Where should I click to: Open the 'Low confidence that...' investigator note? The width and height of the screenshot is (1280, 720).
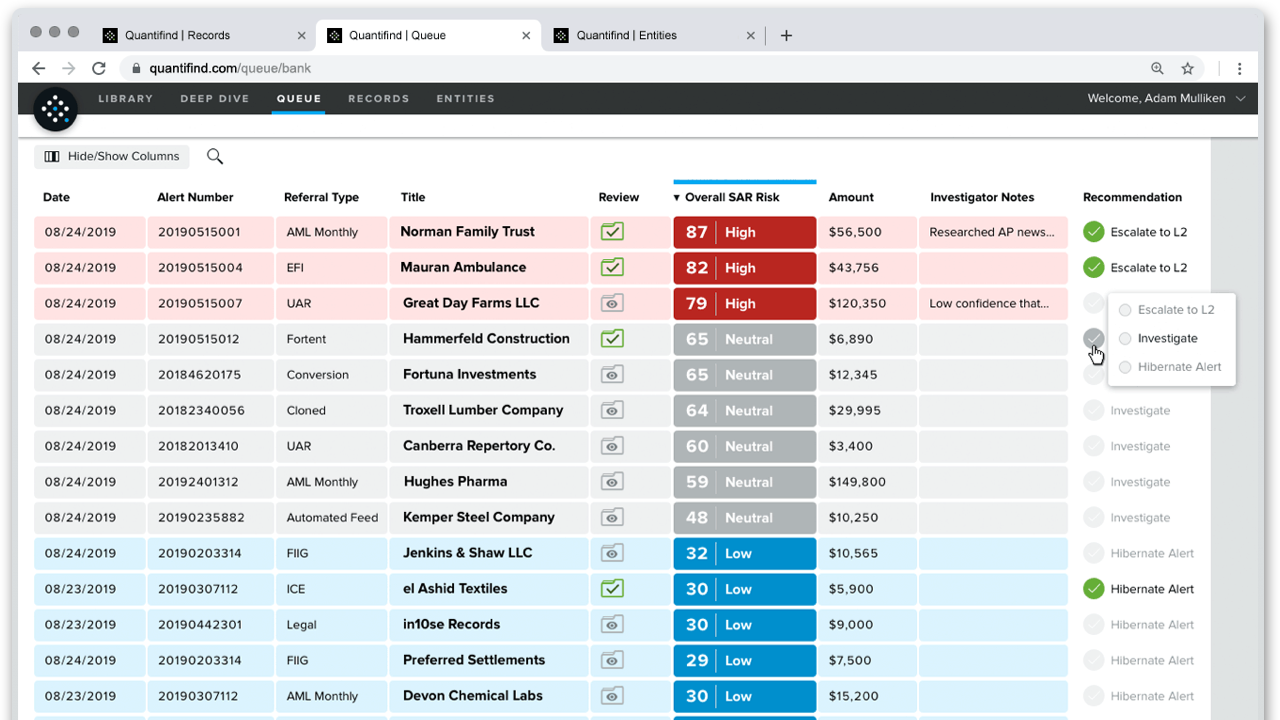click(989, 303)
